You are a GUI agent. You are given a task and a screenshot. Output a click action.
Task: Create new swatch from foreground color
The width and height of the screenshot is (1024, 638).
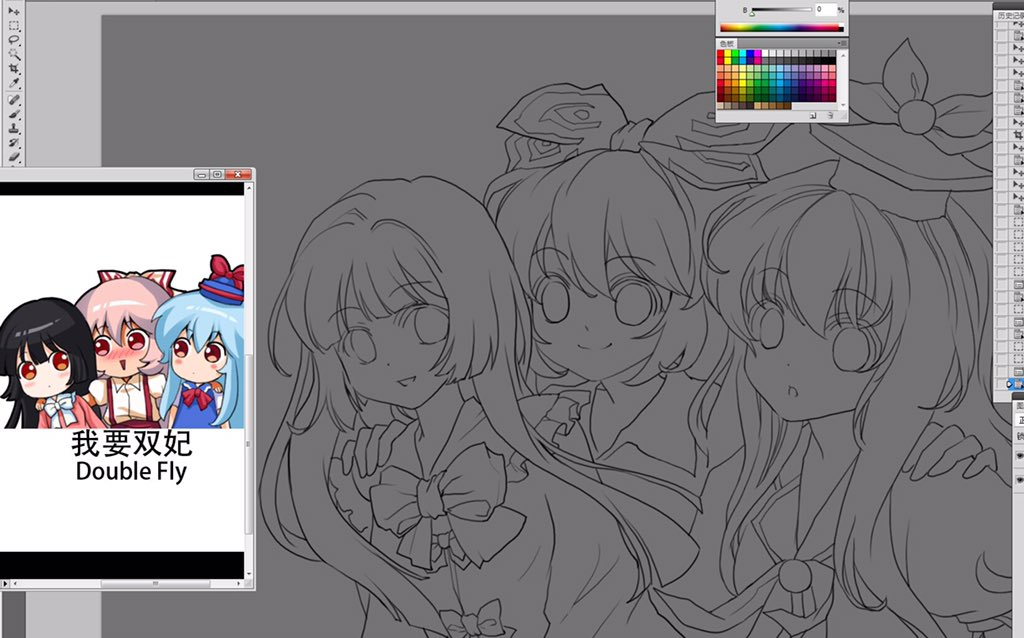coord(813,116)
